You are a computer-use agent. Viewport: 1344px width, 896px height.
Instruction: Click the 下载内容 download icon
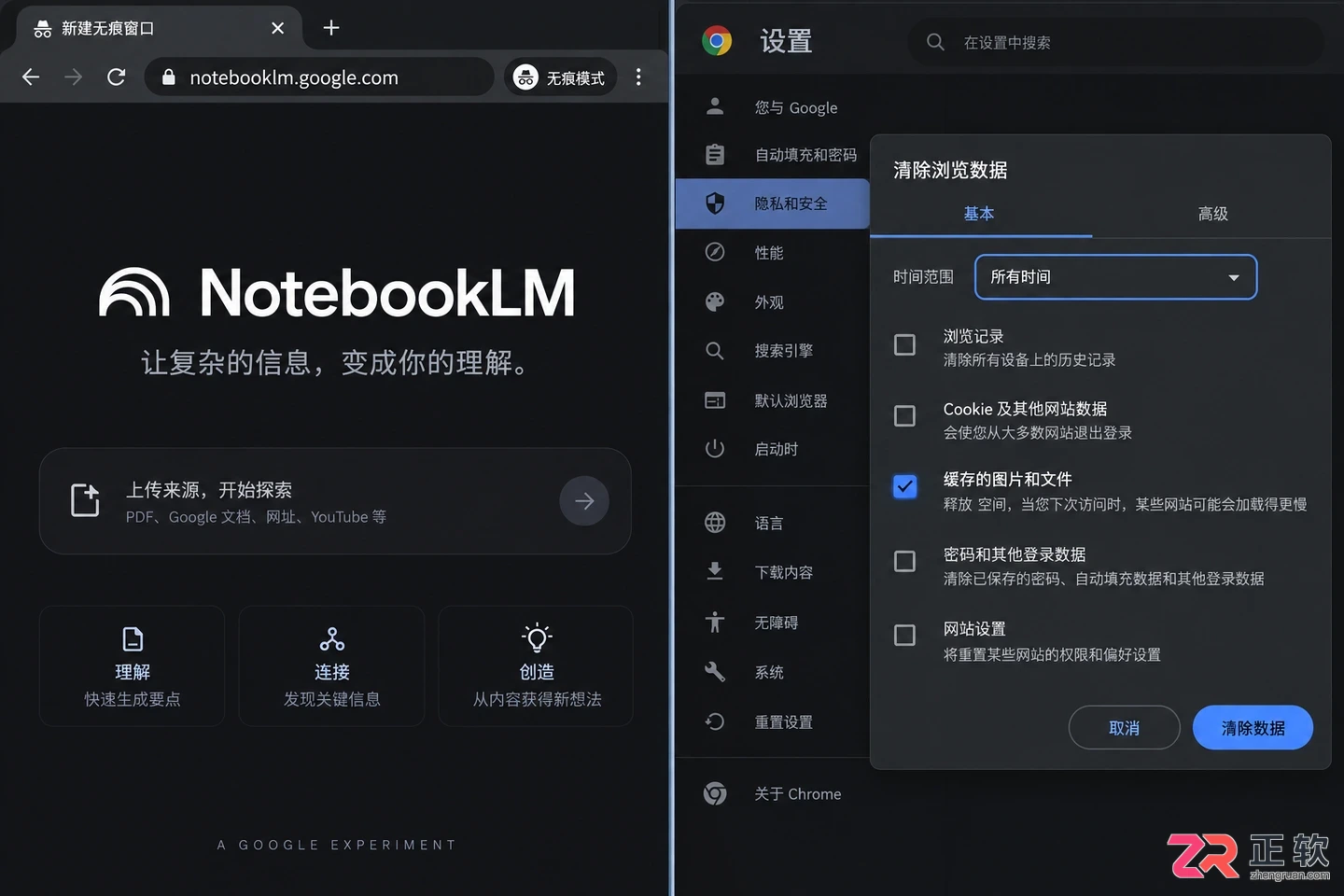point(715,571)
